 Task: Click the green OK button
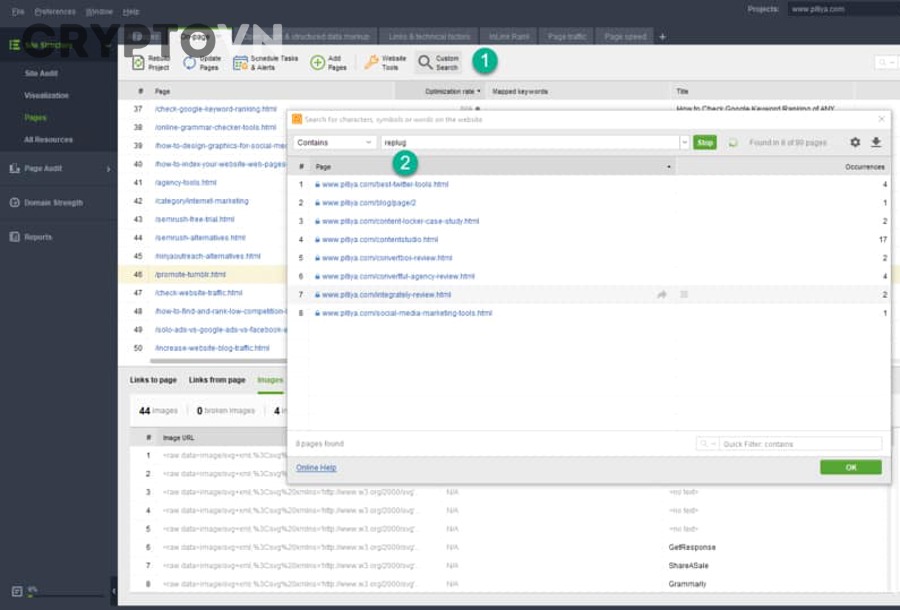point(851,467)
